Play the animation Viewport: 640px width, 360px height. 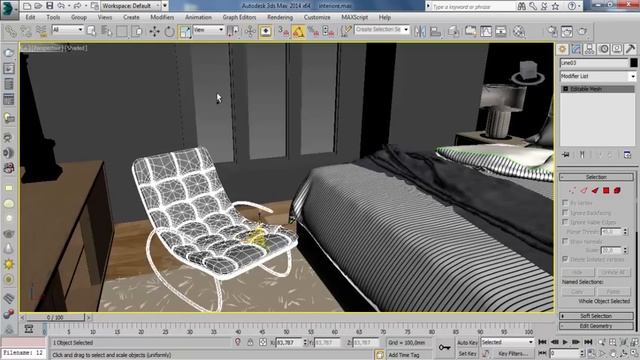pos(565,342)
